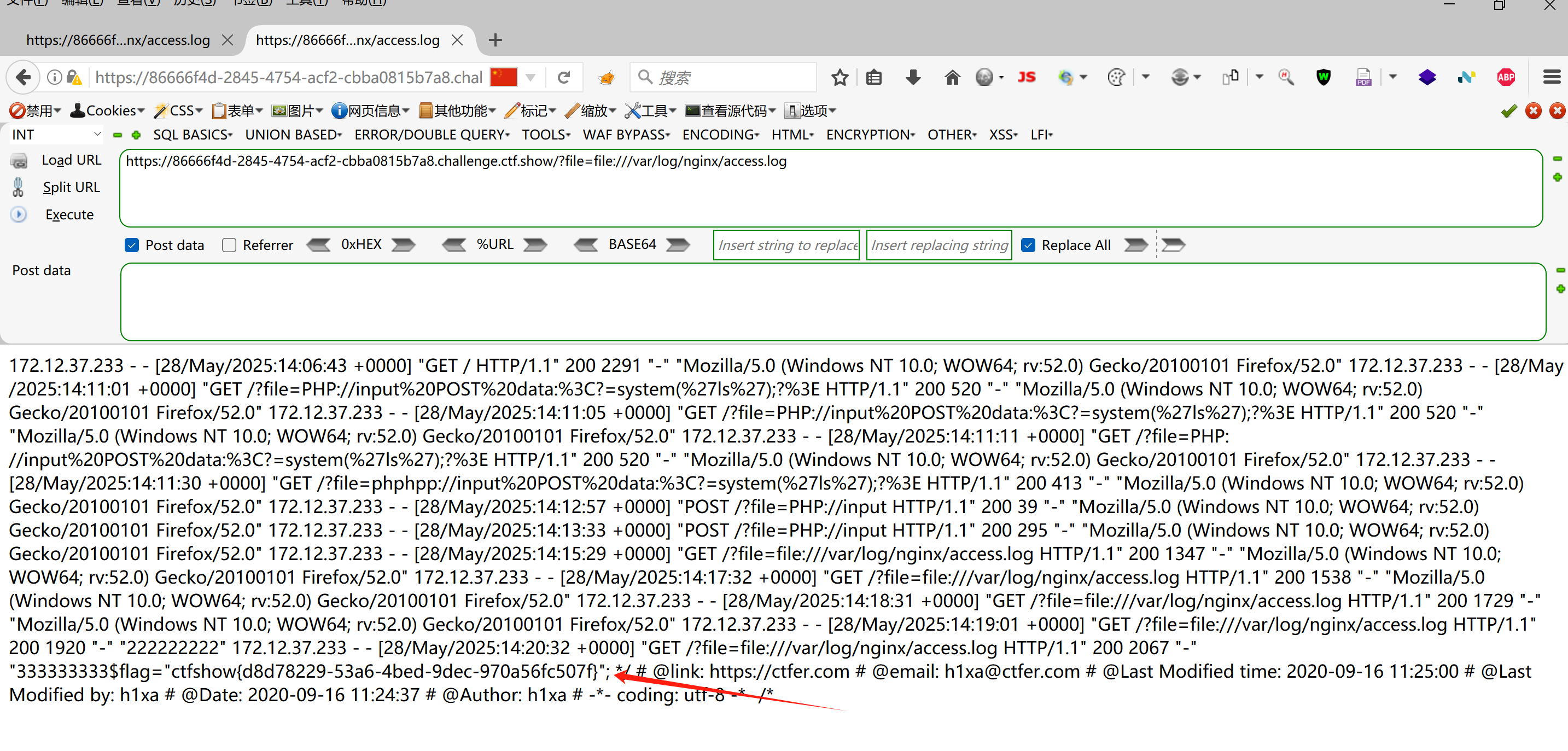Open the SQL BASICS dropdown menu

tap(193, 135)
